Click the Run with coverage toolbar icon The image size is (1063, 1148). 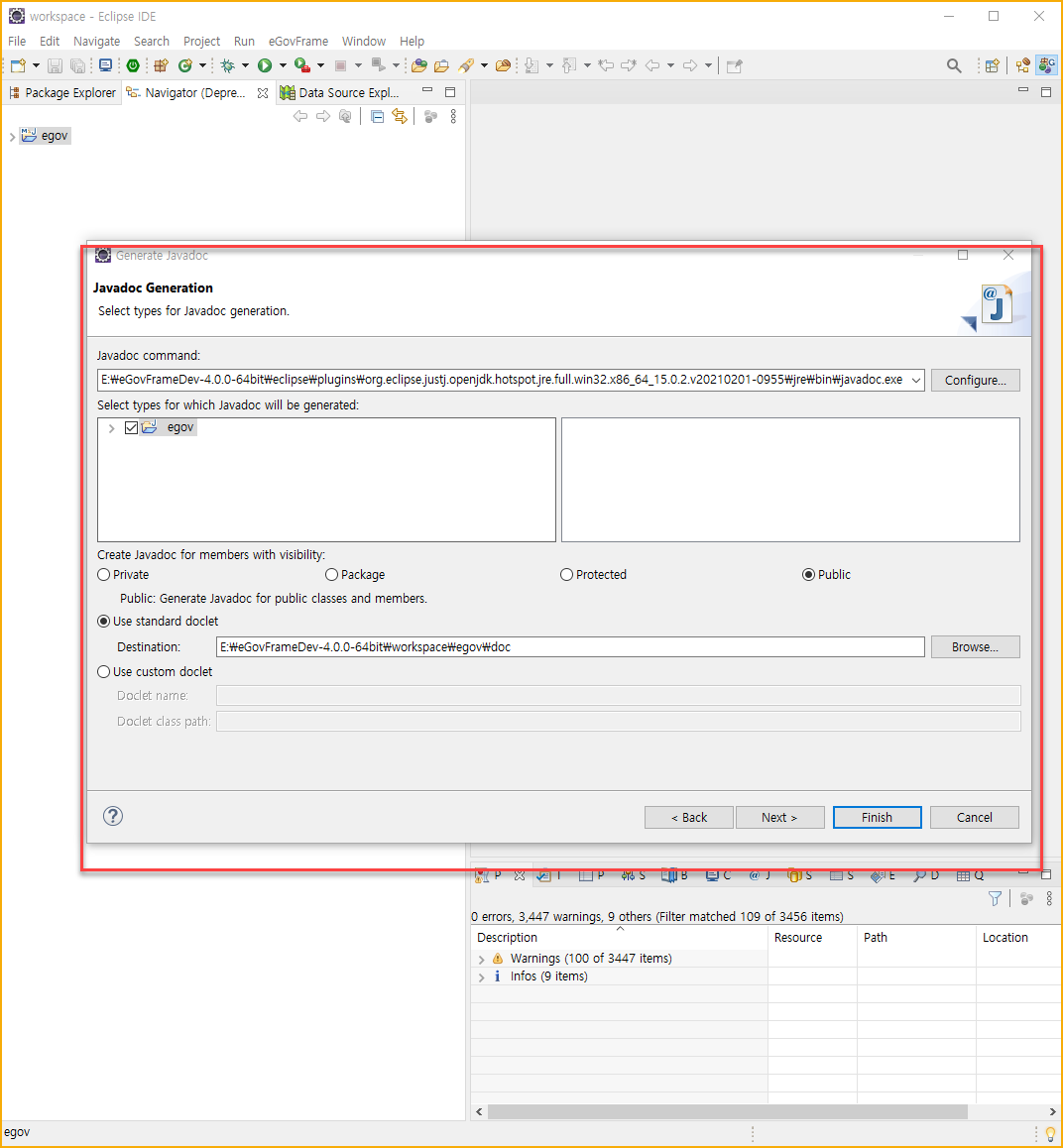point(301,65)
